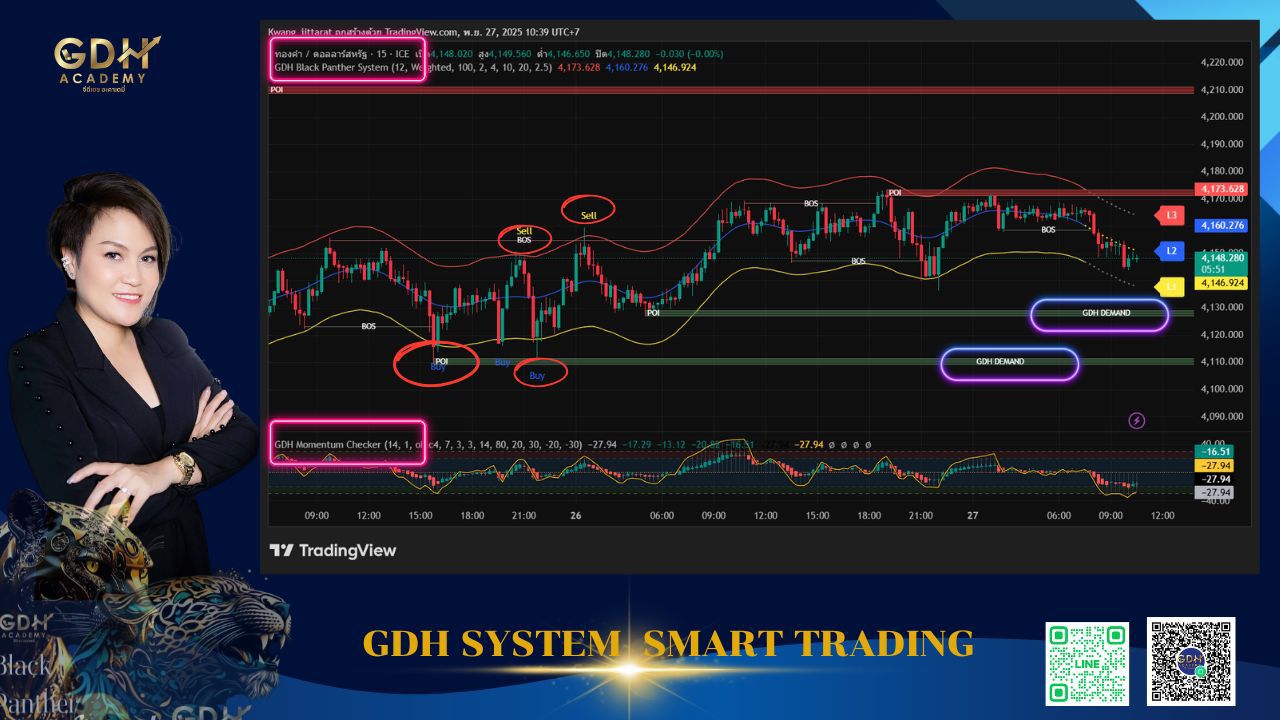
Task: Select the red L3 level tag
Action: coord(1170,215)
